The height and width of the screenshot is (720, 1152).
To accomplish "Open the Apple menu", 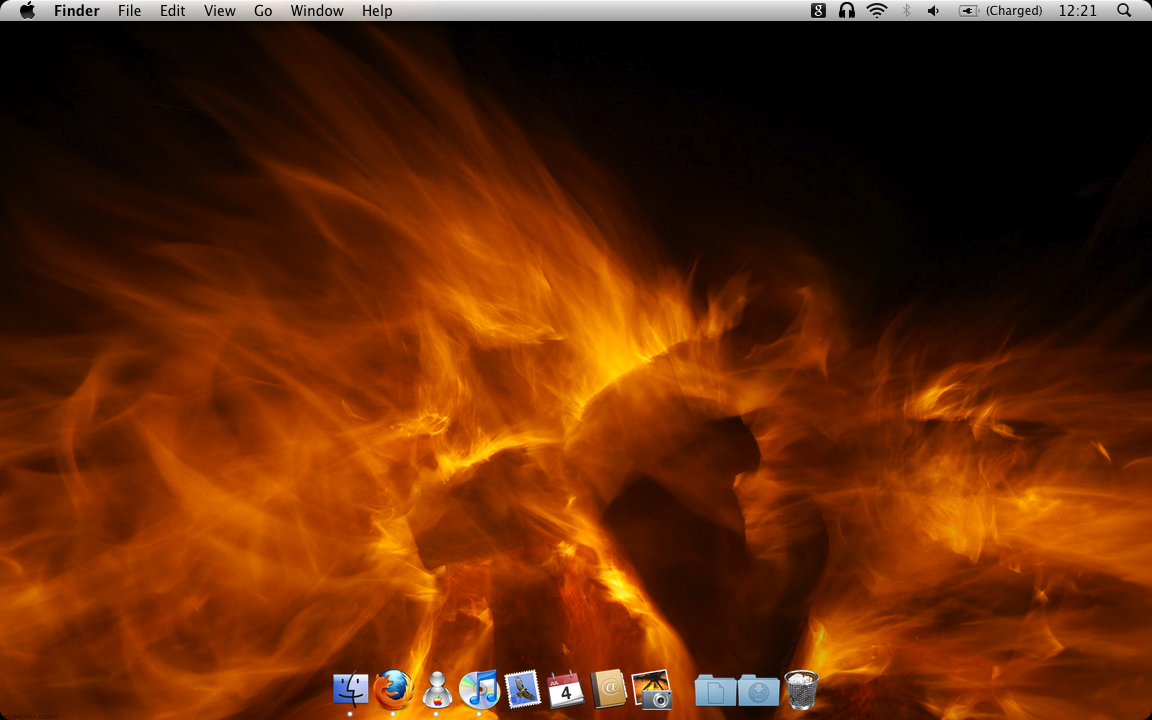I will (27, 10).
